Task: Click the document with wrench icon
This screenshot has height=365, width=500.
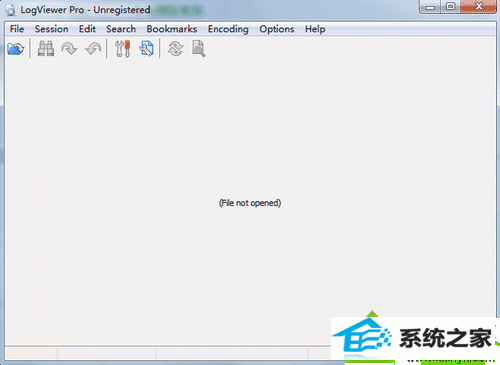Action: point(146,49)
